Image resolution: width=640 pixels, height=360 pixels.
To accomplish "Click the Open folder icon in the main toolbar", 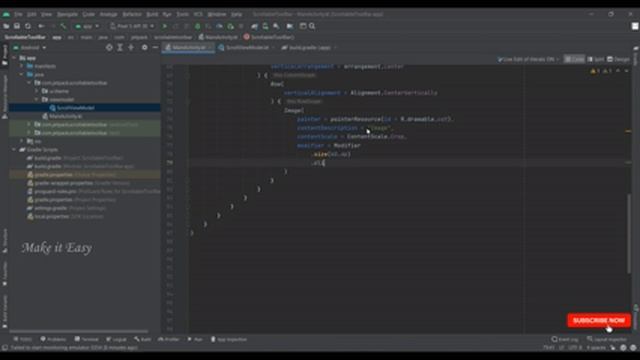I will point(6,26).
